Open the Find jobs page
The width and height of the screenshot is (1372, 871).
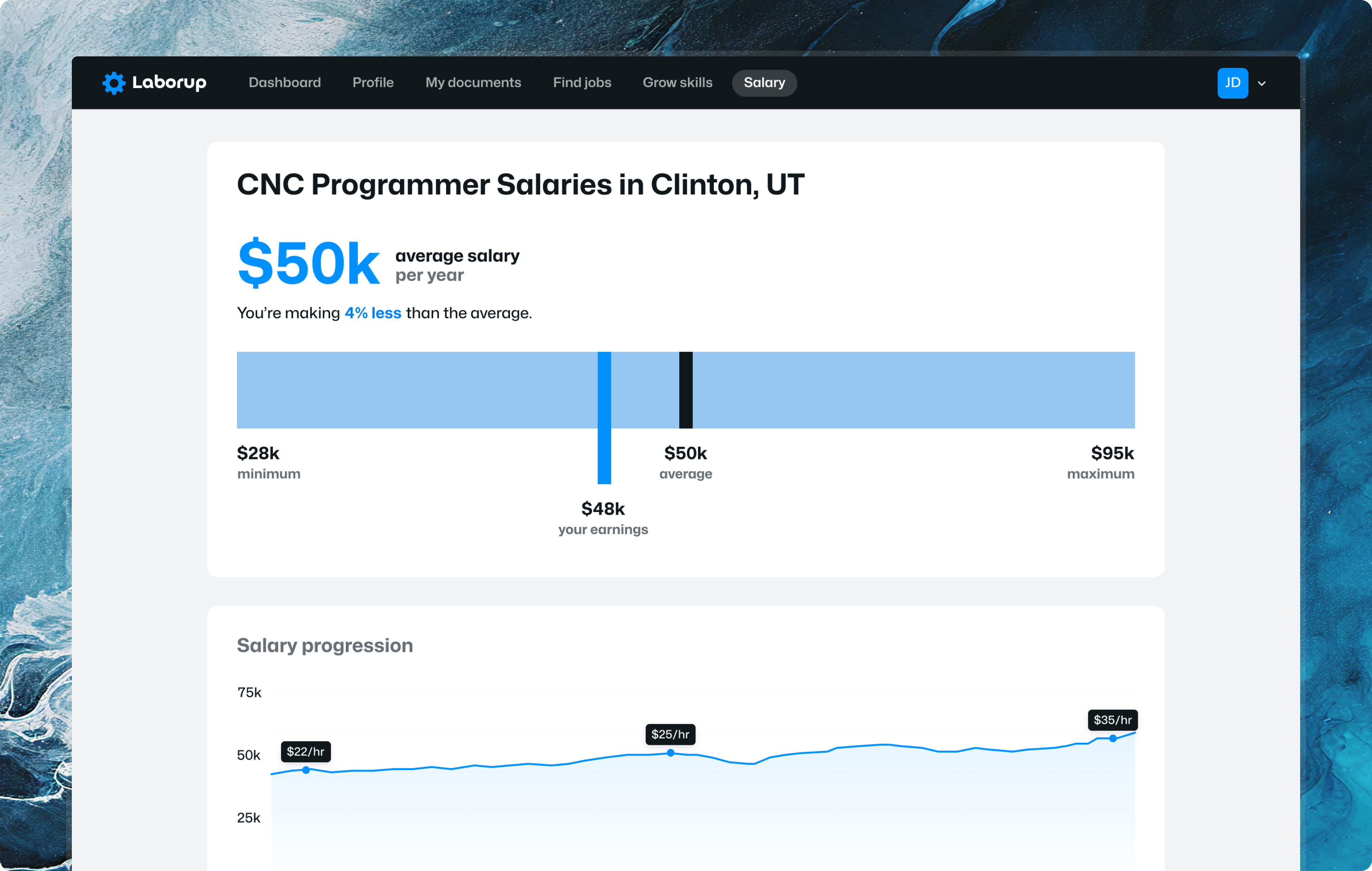pyautogui.click(x=582, y=83)
